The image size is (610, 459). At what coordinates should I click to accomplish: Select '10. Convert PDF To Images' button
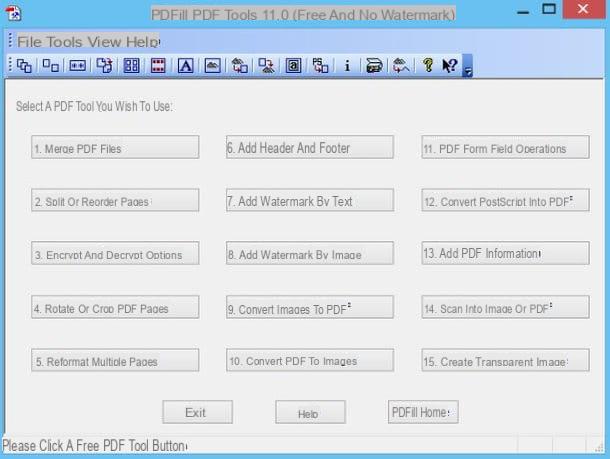coord(310,360)
